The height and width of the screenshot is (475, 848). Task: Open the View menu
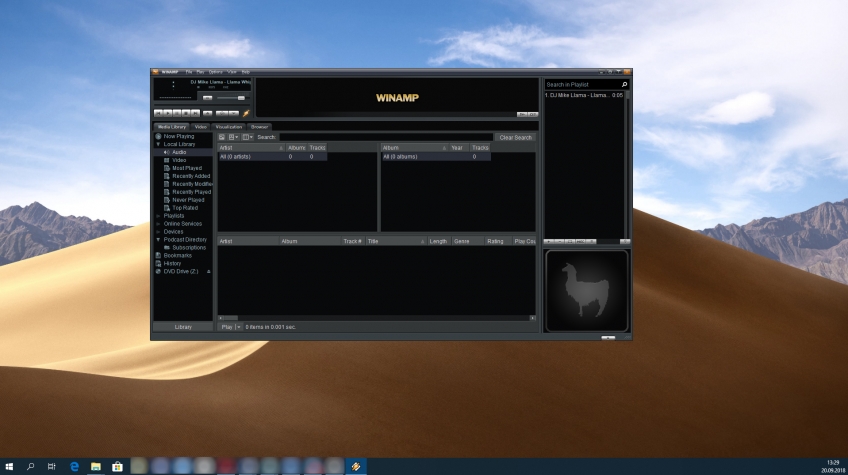pos(231,72)
